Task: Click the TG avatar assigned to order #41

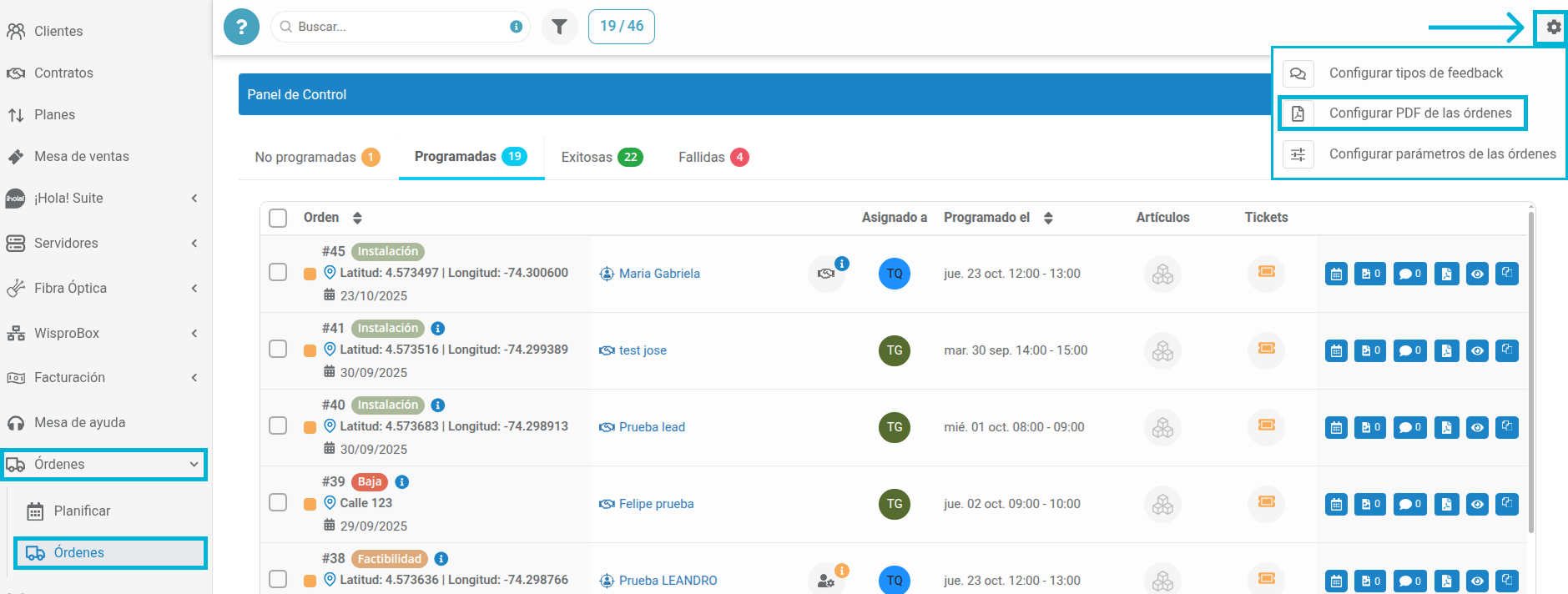Action: click(x=895, y=350)
